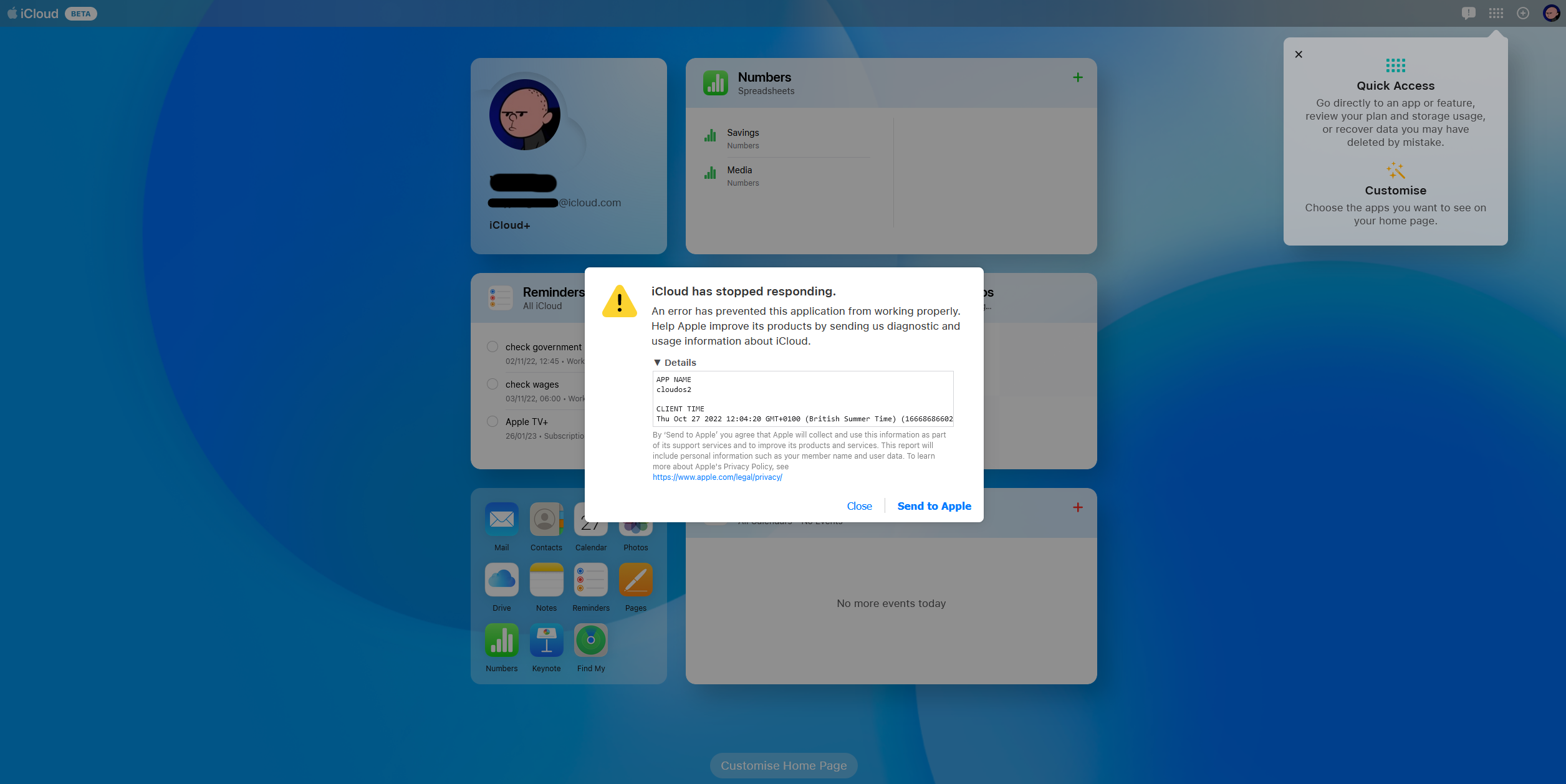1566x784 pixels.
Task: Launch iCloud Drive app icon
Action: (501, 580)
